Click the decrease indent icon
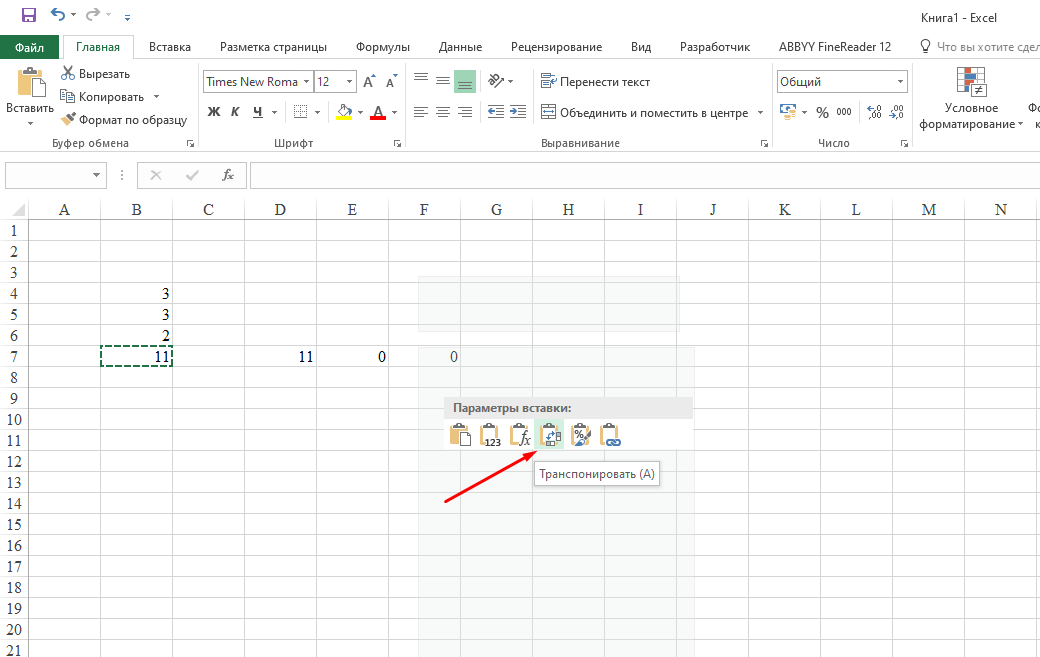1040x657 pixels. pos(496,112)
